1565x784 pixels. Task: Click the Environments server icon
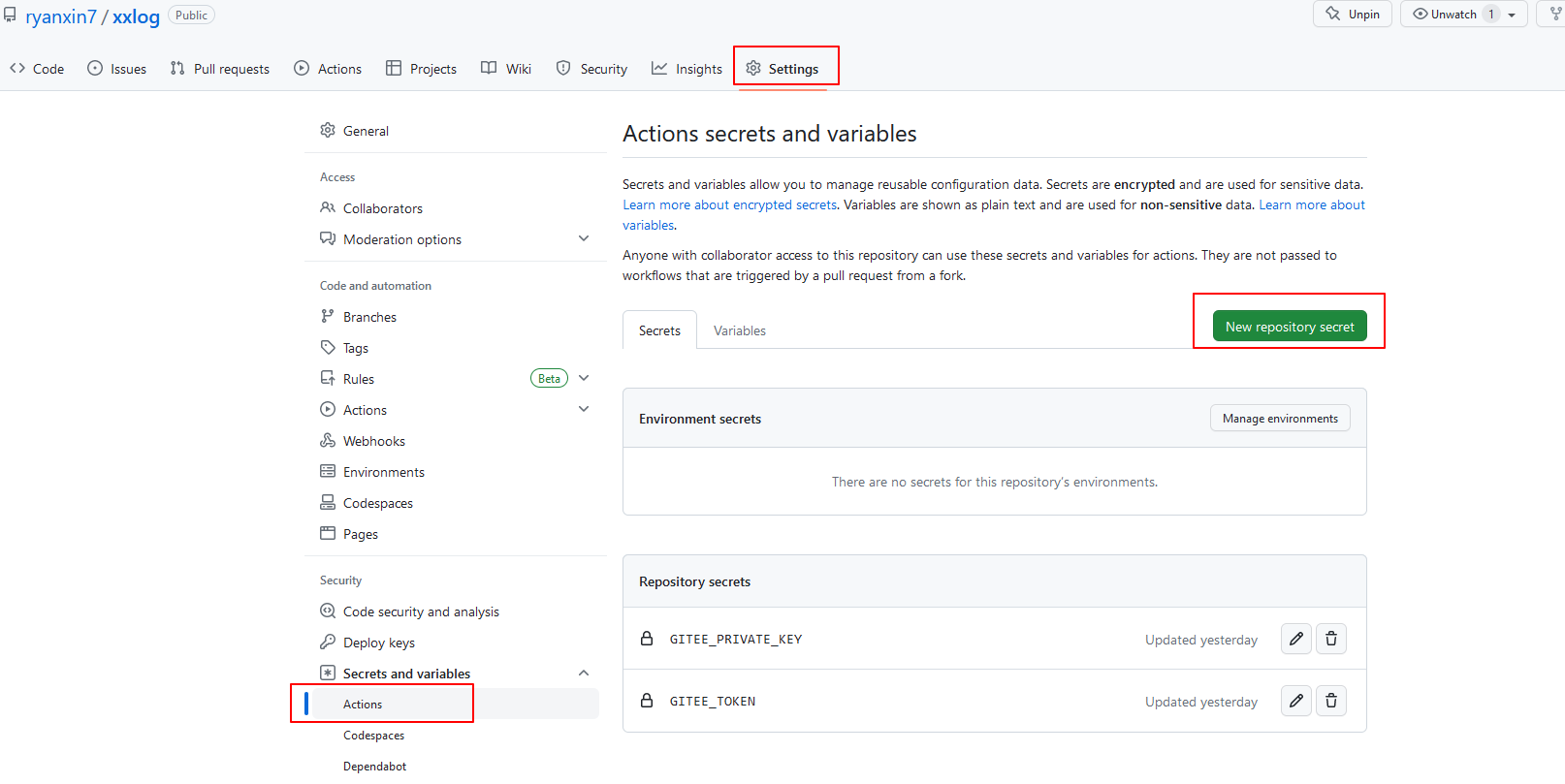[328, 471]
